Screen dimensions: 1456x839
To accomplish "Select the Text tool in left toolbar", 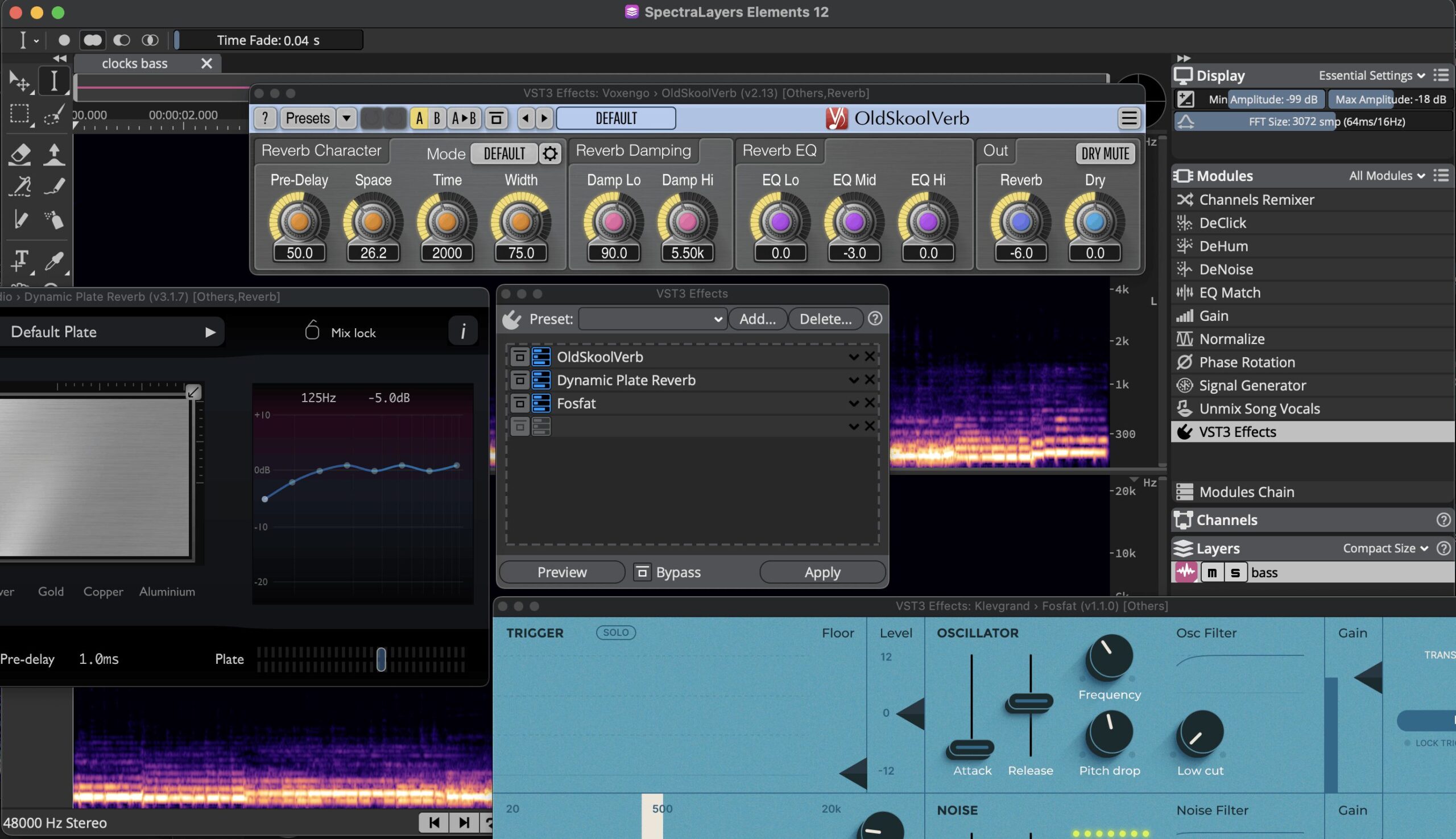I will coord(20,261).
